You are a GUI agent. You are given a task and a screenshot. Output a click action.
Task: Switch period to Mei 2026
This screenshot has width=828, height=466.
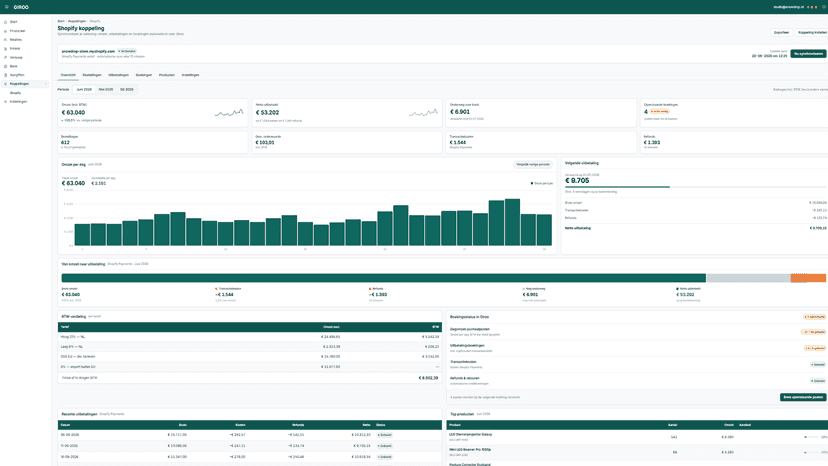click(106, 89)
